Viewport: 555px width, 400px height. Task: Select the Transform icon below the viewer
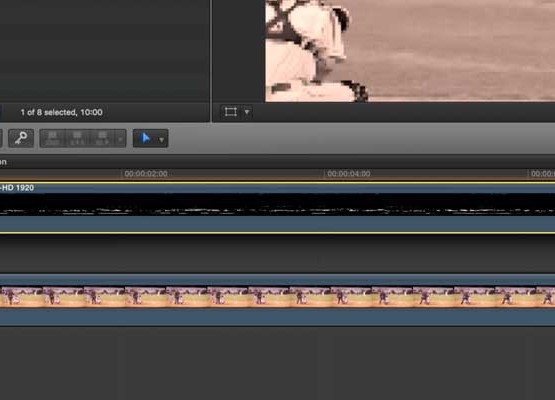pos(230,112)
